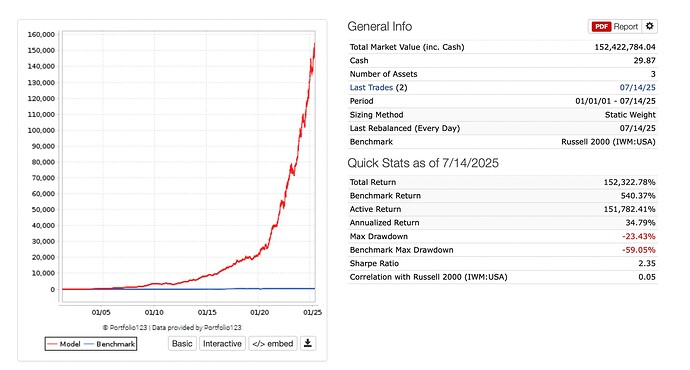Click the Number of Assets label
Image resolution: width=690 pixels, height=370 pixels.
click(383, 74)
